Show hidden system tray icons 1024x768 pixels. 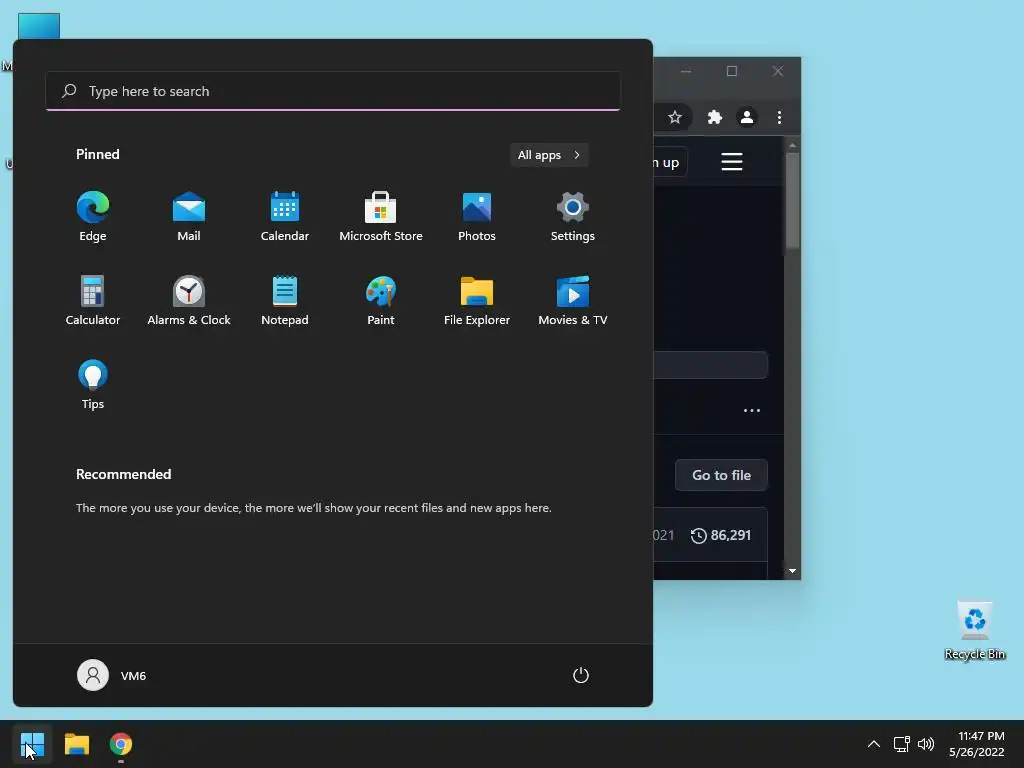tap(873, 744)
